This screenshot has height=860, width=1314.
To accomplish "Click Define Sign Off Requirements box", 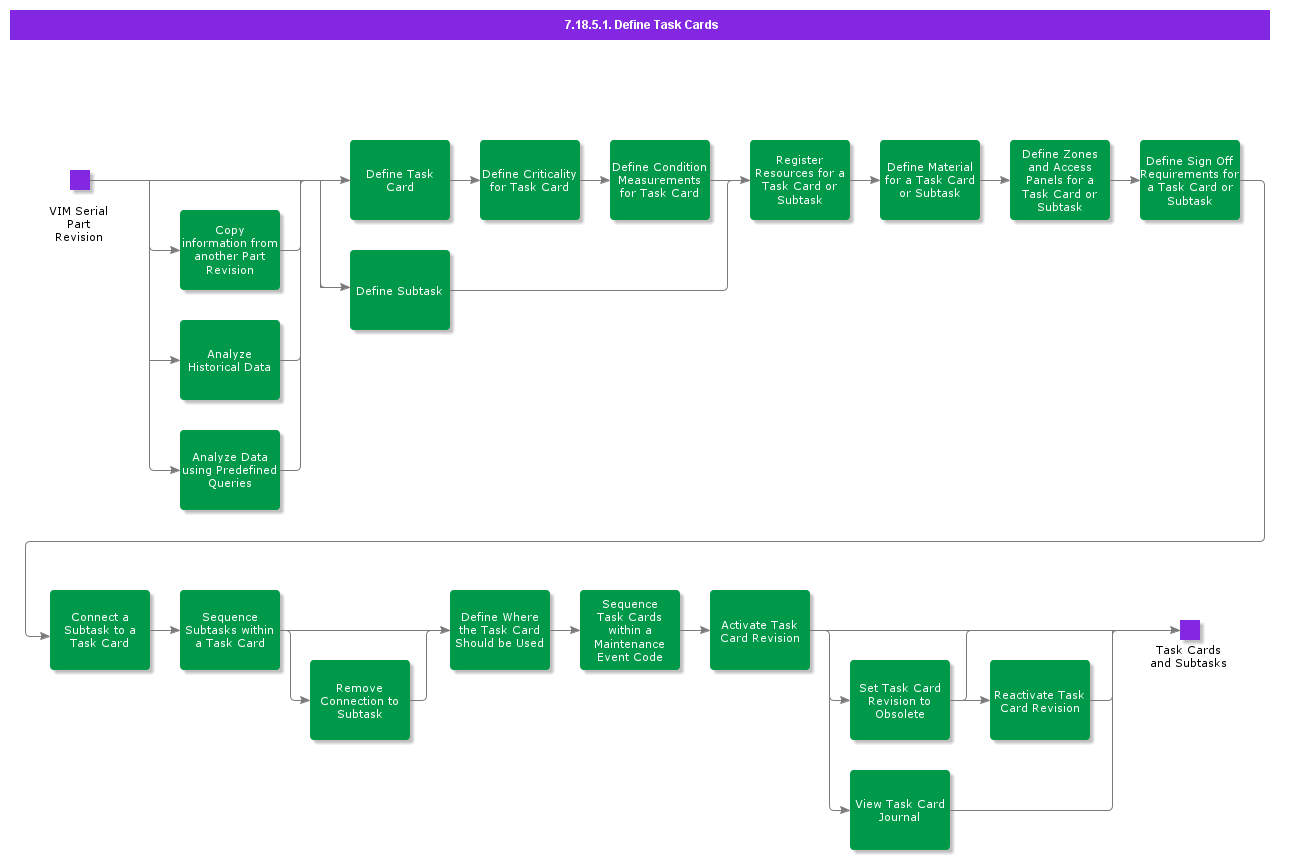I will (x=1190, y=180).
